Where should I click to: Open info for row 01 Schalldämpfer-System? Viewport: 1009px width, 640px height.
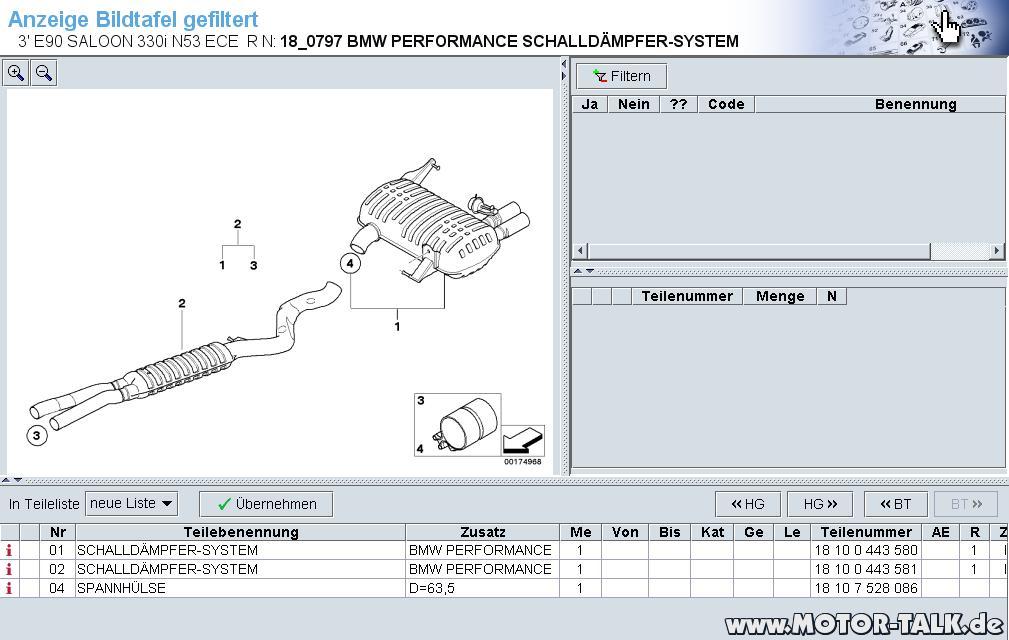coord(9,551)
